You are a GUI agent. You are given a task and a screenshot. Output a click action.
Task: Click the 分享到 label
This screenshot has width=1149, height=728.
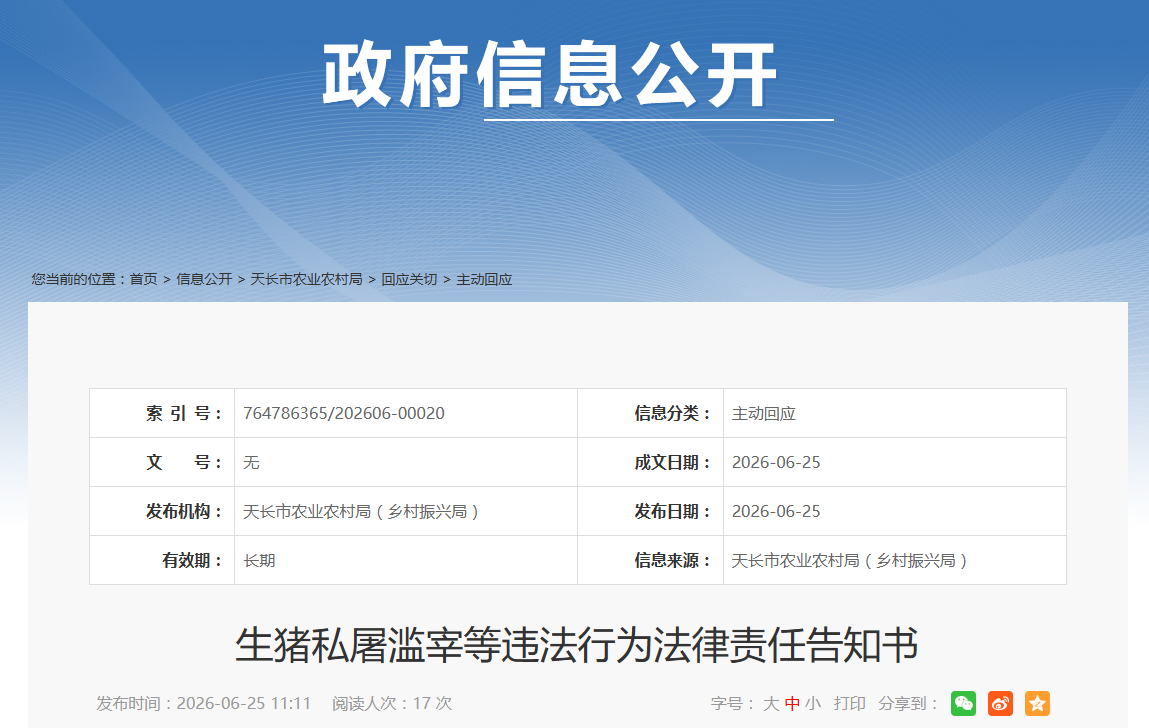[x=908, y=704]
